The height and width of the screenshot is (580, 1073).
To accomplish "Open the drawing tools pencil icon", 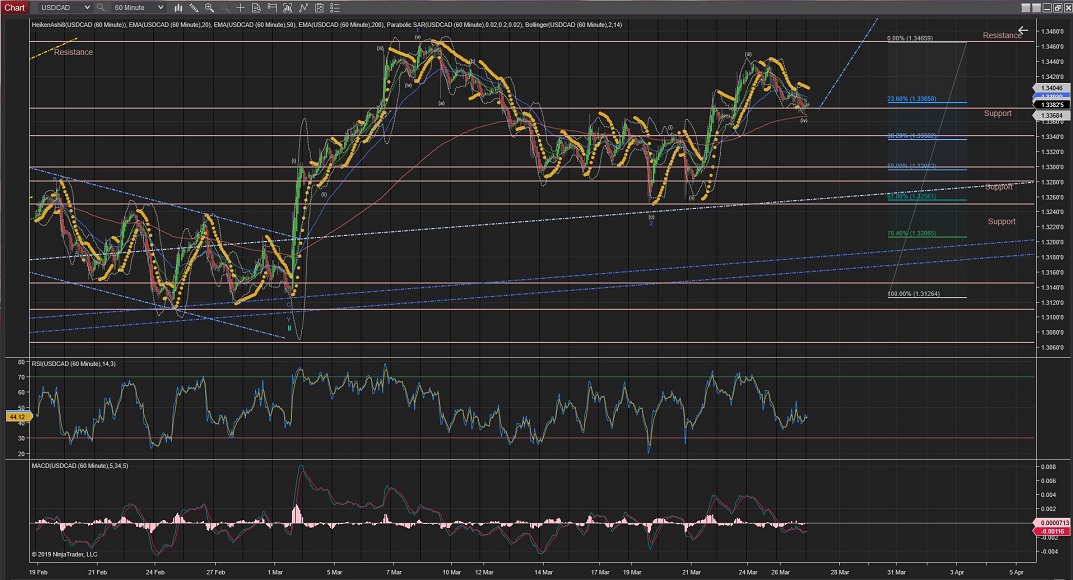I will pos(194,7).
